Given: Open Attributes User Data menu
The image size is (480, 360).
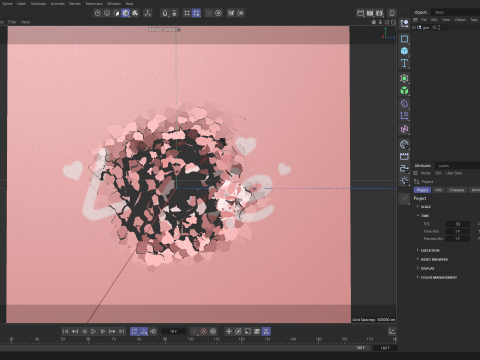Looking at the screenshot, I should (x=454, y=173).
